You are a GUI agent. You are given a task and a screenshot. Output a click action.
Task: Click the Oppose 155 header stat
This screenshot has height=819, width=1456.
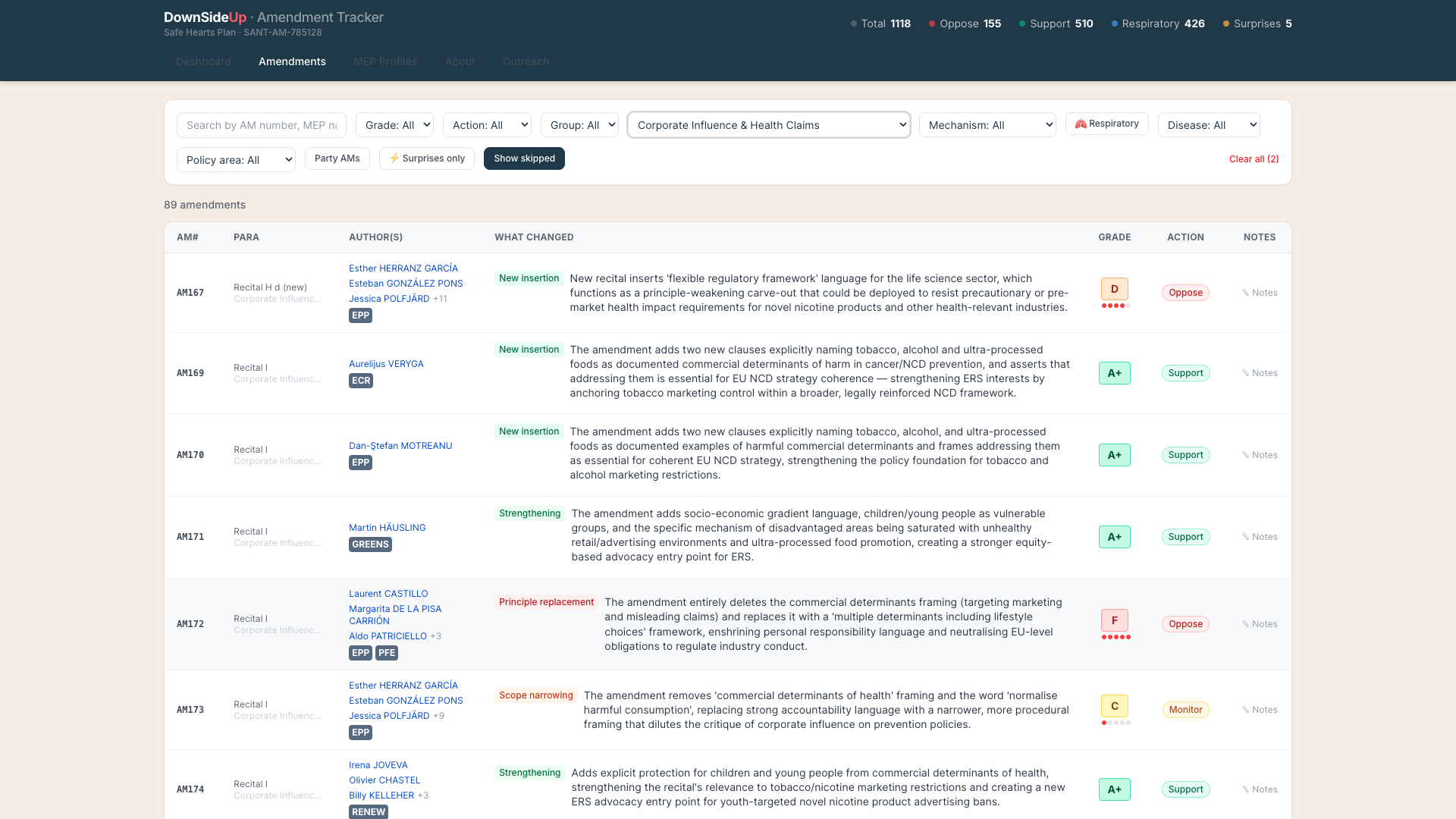pos(965,24)
